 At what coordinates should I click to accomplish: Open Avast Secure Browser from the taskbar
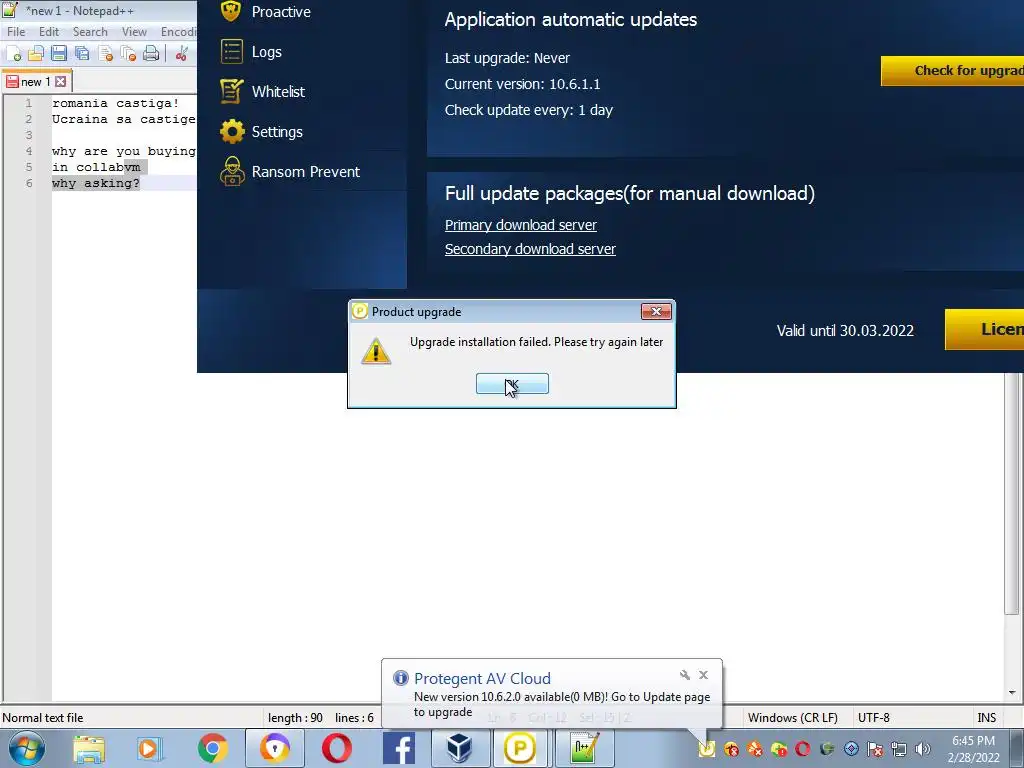pos(275,748)
